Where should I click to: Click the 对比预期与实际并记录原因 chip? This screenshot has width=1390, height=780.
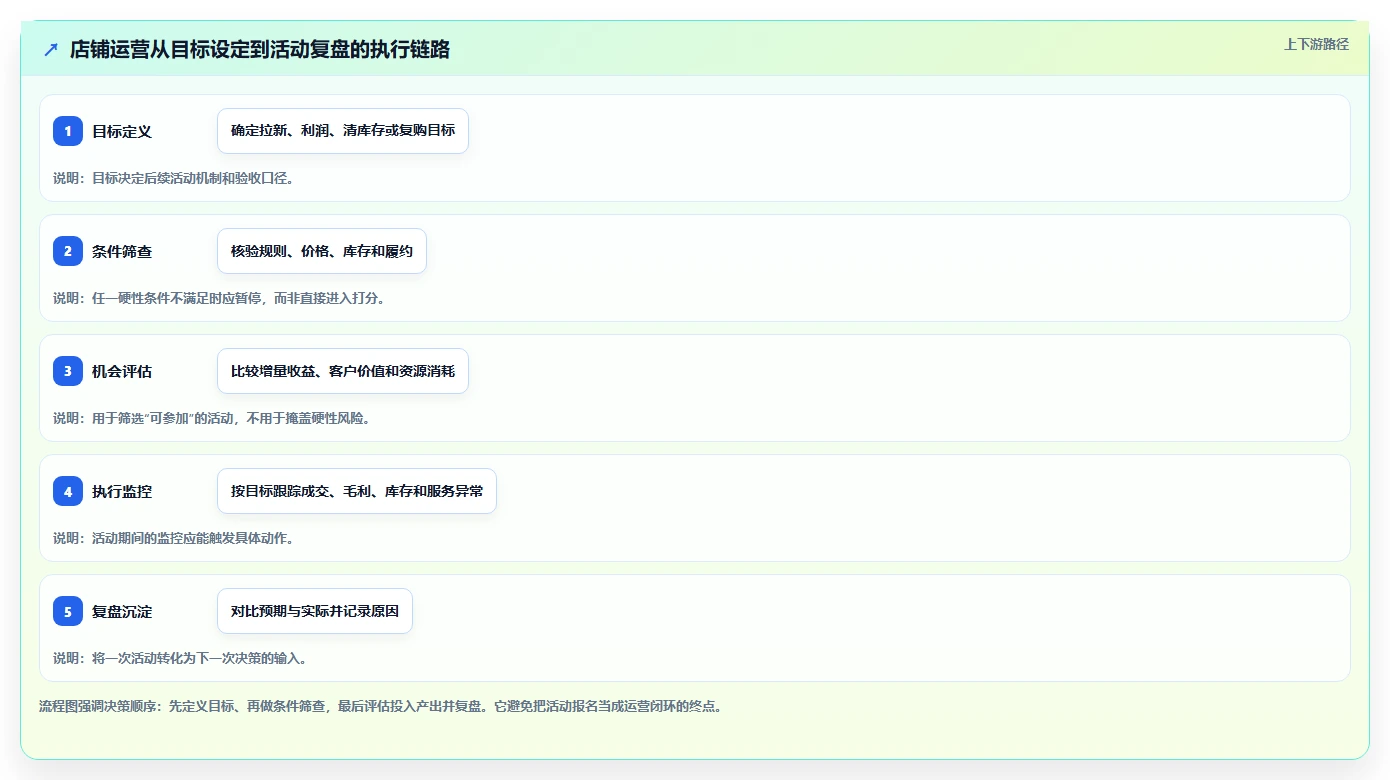tap(315, 611)
